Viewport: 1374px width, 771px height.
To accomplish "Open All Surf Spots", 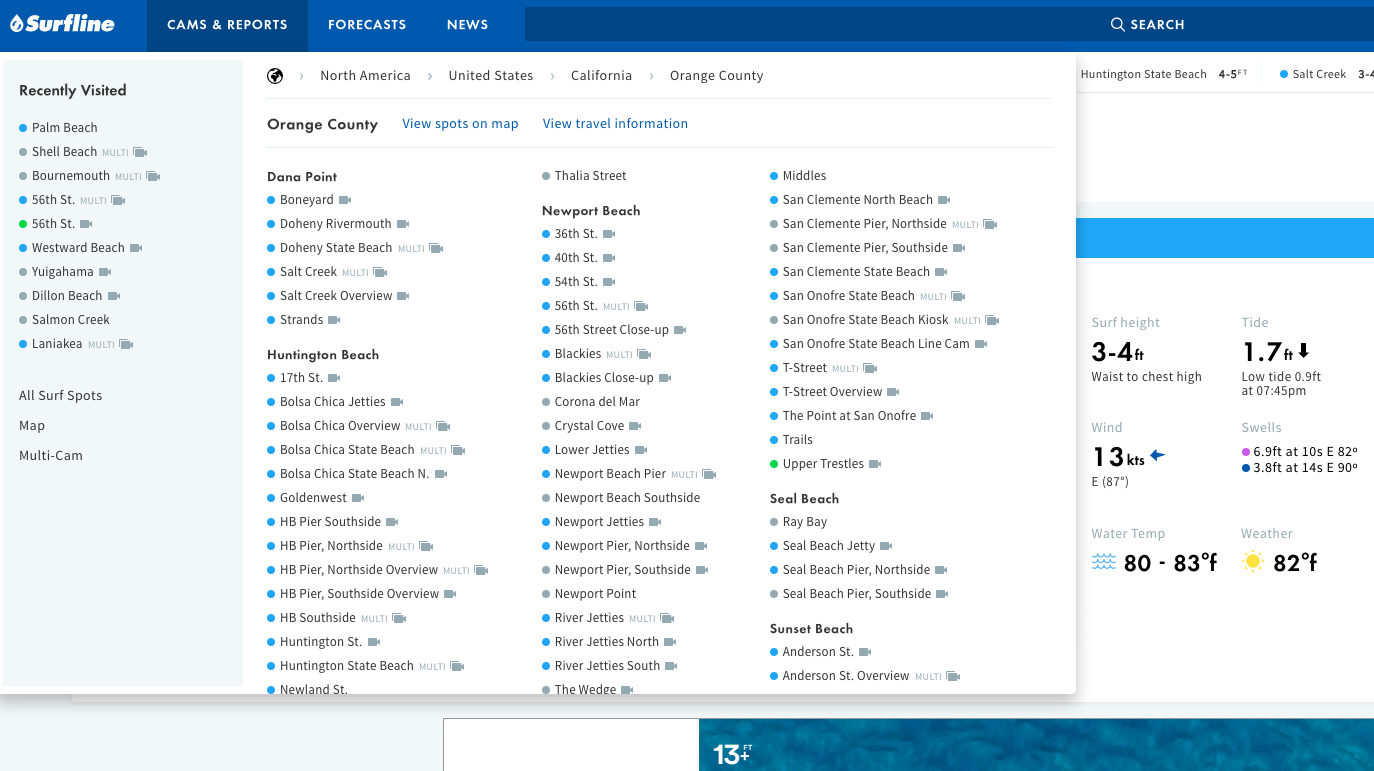I will click(60, 396).
